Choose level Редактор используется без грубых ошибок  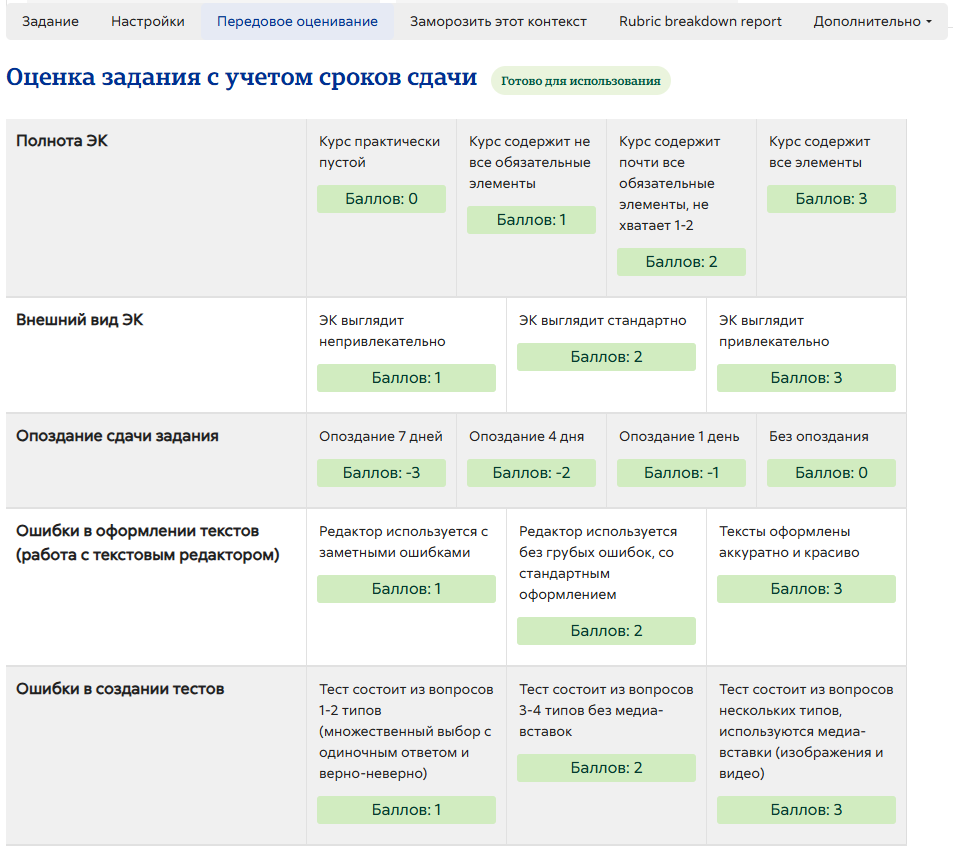(x=598, y=563)
